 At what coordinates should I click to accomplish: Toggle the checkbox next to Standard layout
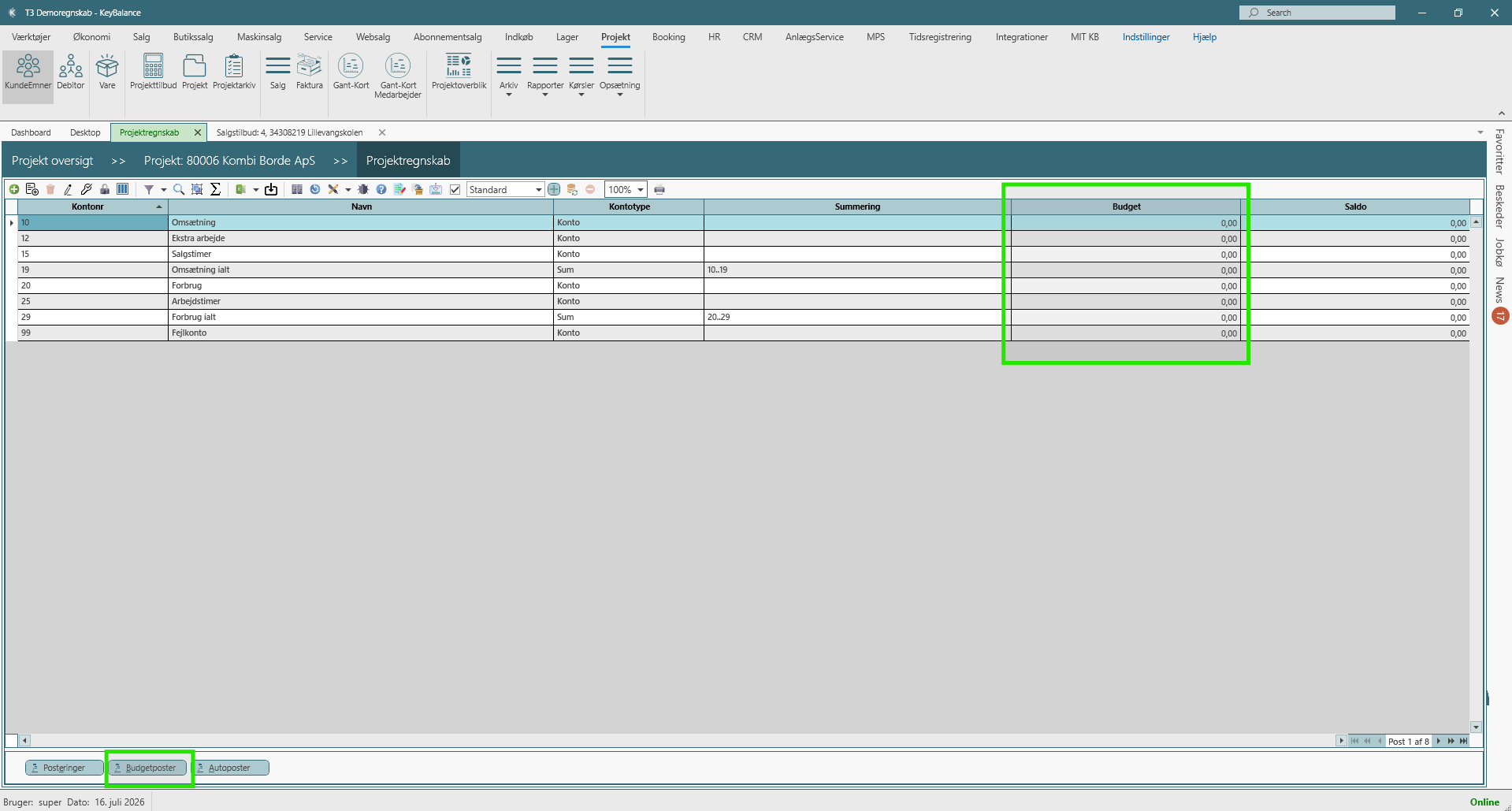pyautogui.click(x=455, y=189)
